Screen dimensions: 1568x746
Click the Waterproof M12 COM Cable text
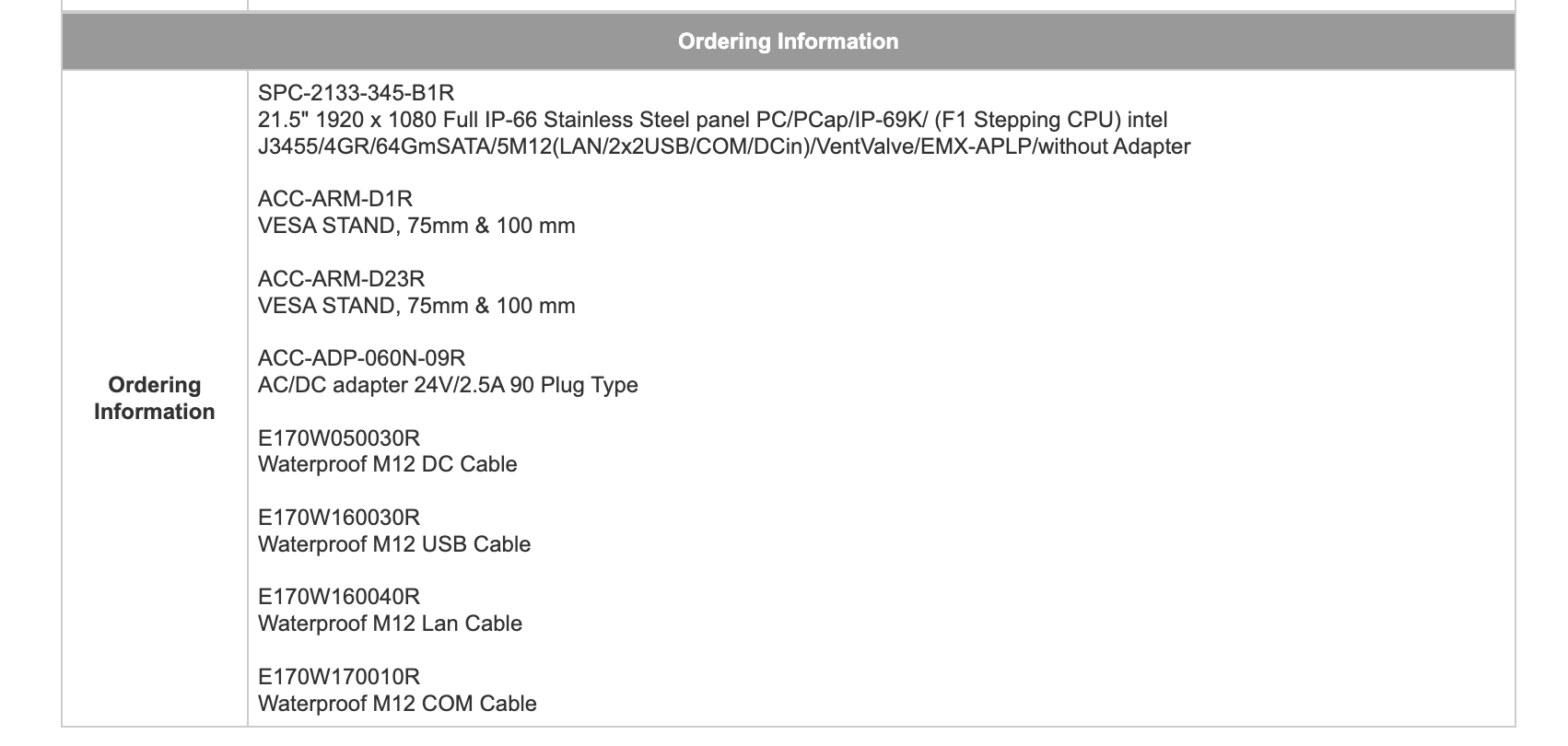tap(397, 704)
